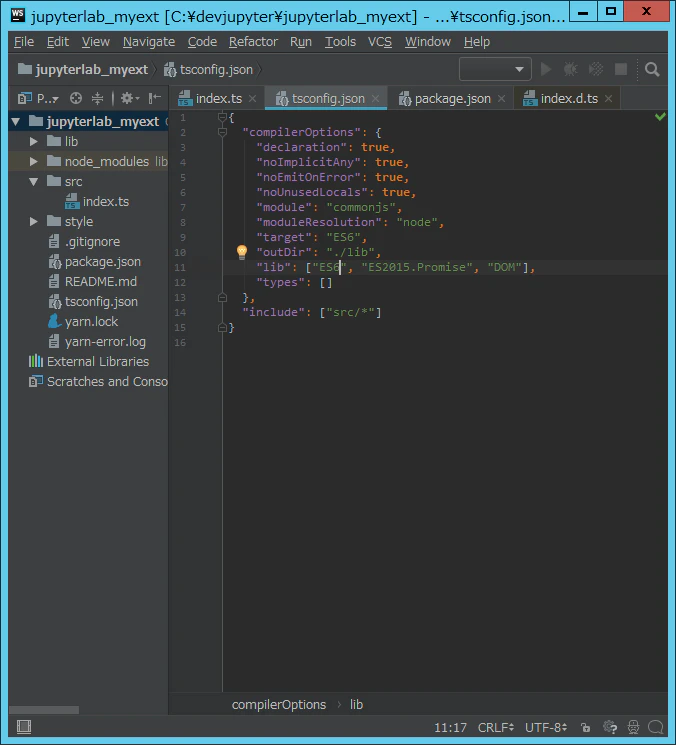Open background tasks indicator in status bar

[656, 727]
